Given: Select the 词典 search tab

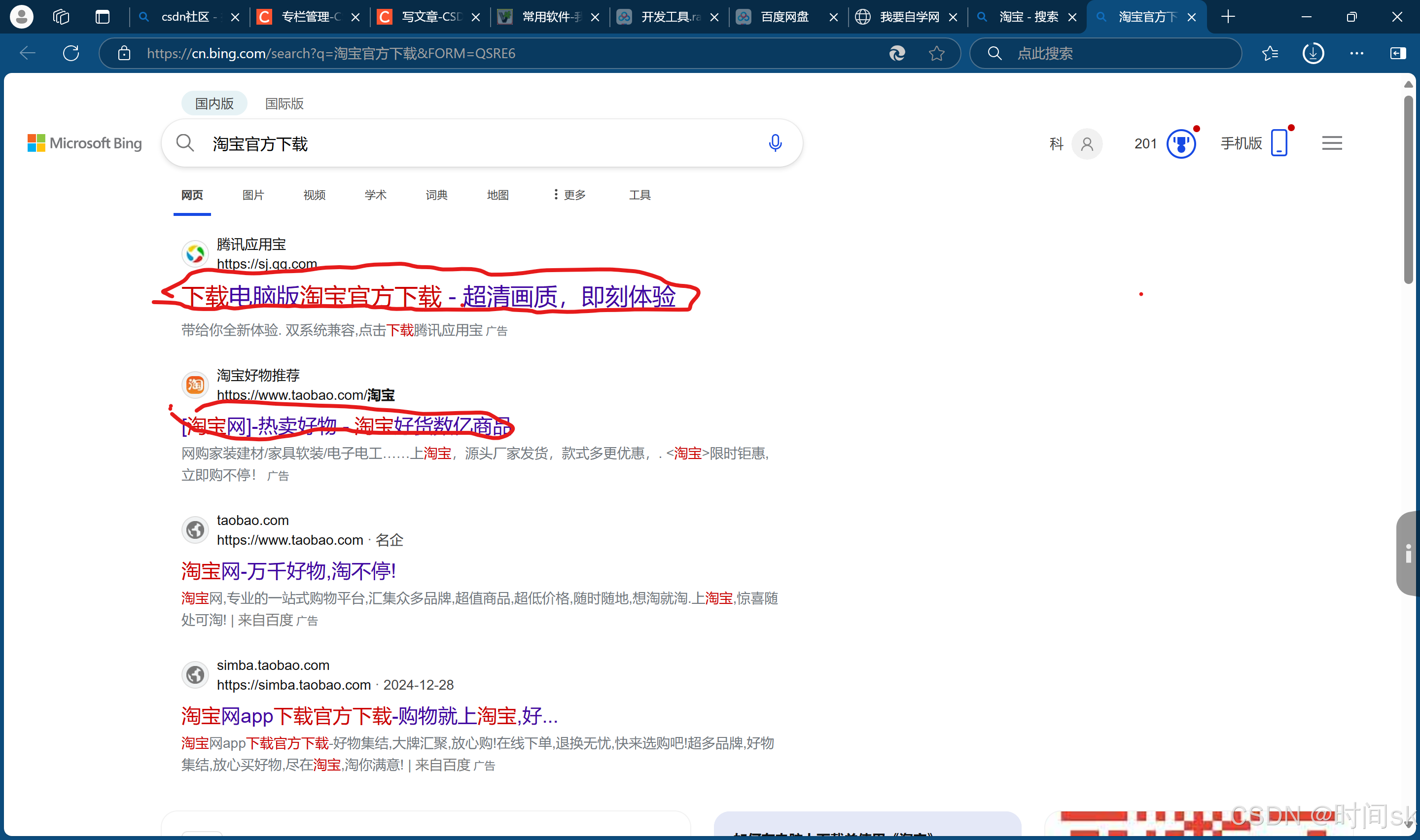Looking at the screenshot, I should [436, 195].
